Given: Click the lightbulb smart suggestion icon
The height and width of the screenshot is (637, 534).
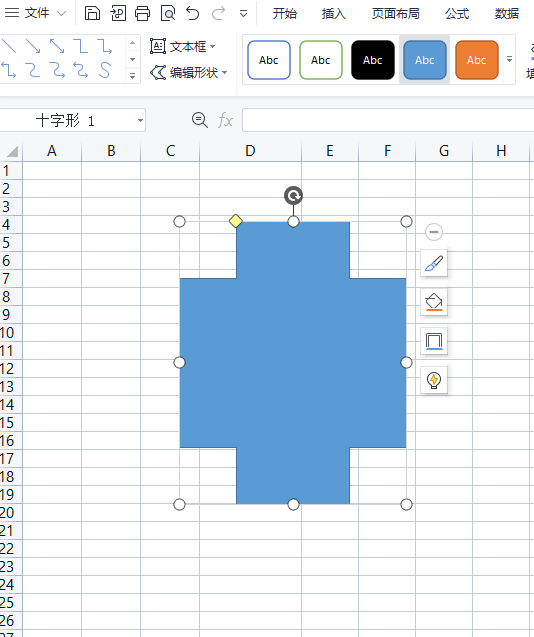Looking at the screenshot, I should [x=434, y=380].
